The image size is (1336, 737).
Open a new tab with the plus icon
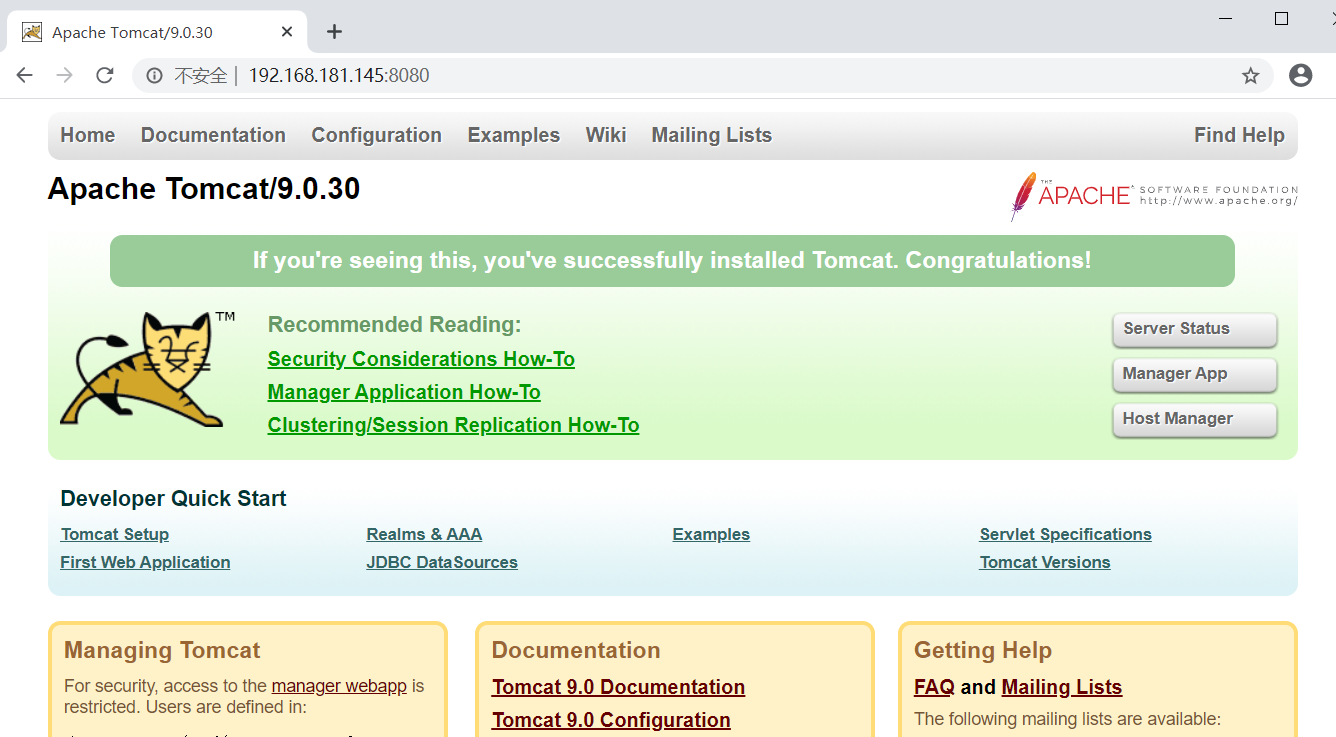coord(334,32)
